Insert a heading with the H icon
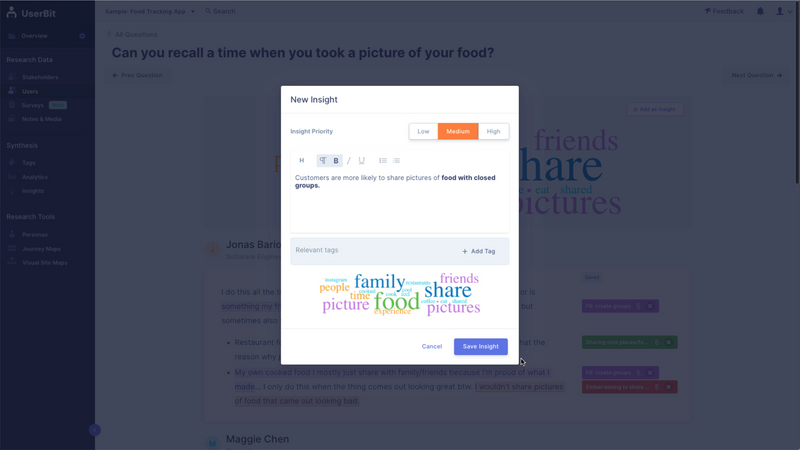Viewport: 800px width, 450px height. (302, 161)
